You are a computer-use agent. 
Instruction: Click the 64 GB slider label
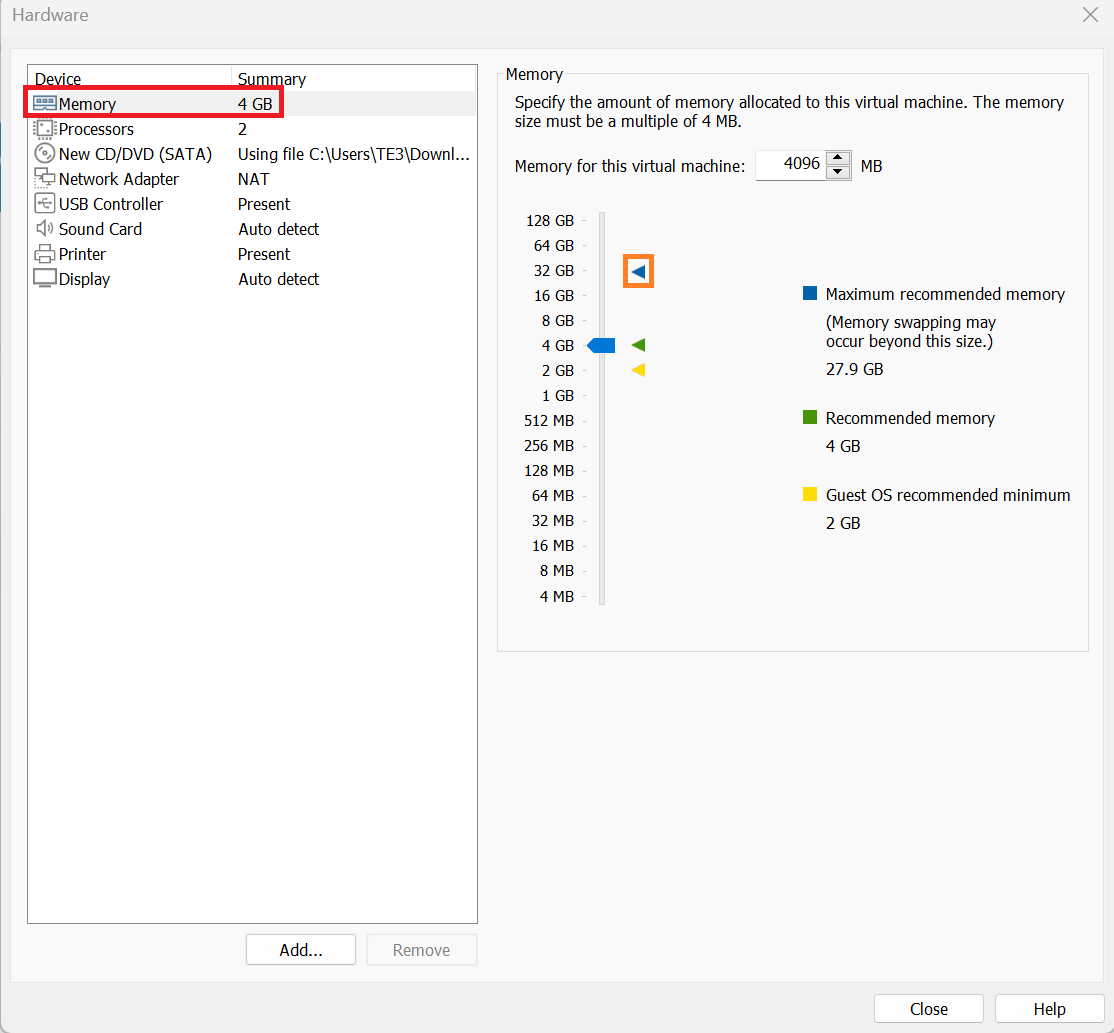(x=553, y=246)
